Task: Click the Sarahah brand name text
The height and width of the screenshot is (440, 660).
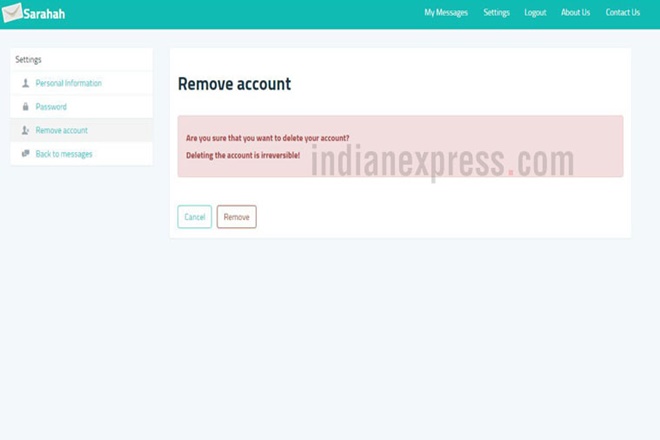Action: click(44, 14)
